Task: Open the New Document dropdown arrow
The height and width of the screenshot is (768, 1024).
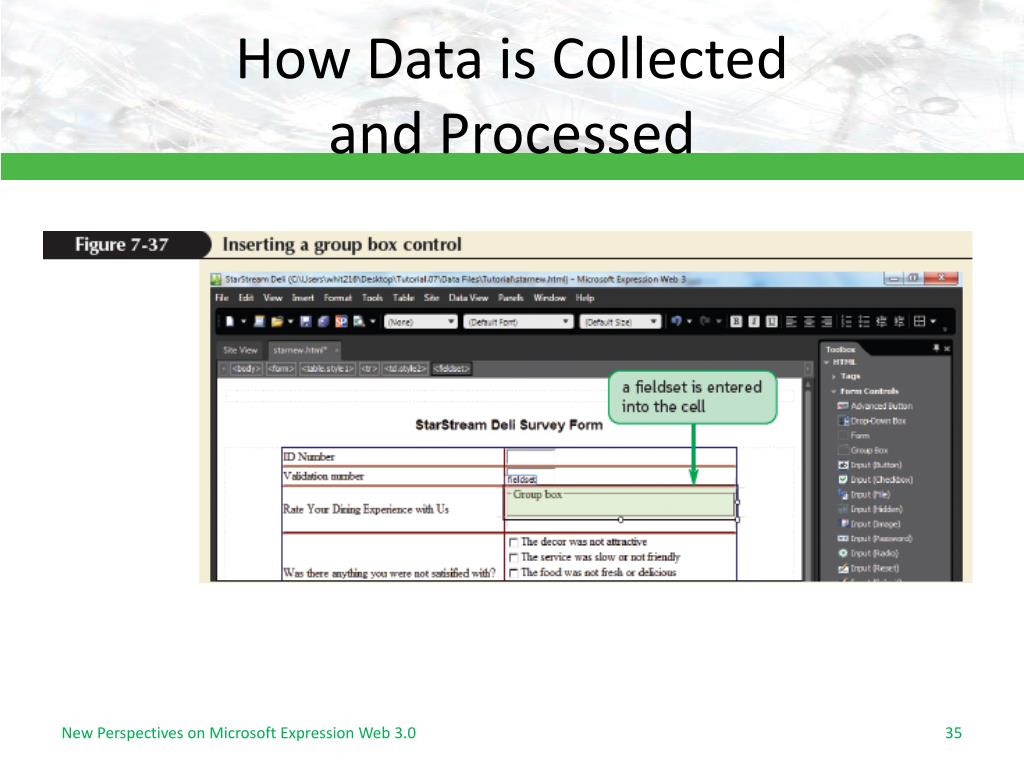Action: point(243,321)
